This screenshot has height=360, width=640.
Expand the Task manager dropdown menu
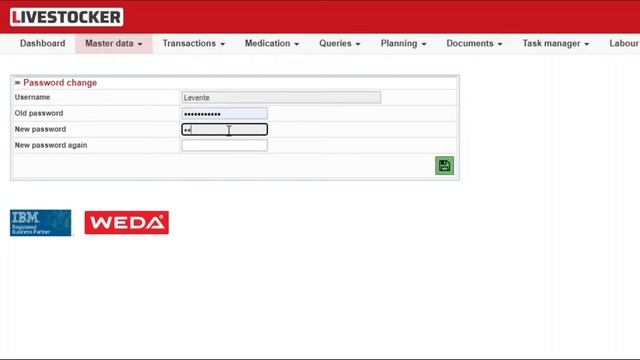click(556, 43)
